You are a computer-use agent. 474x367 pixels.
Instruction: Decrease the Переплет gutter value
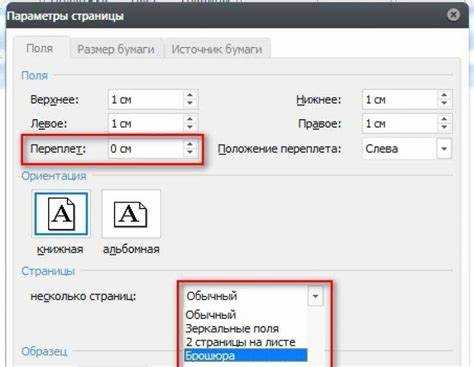190,152
